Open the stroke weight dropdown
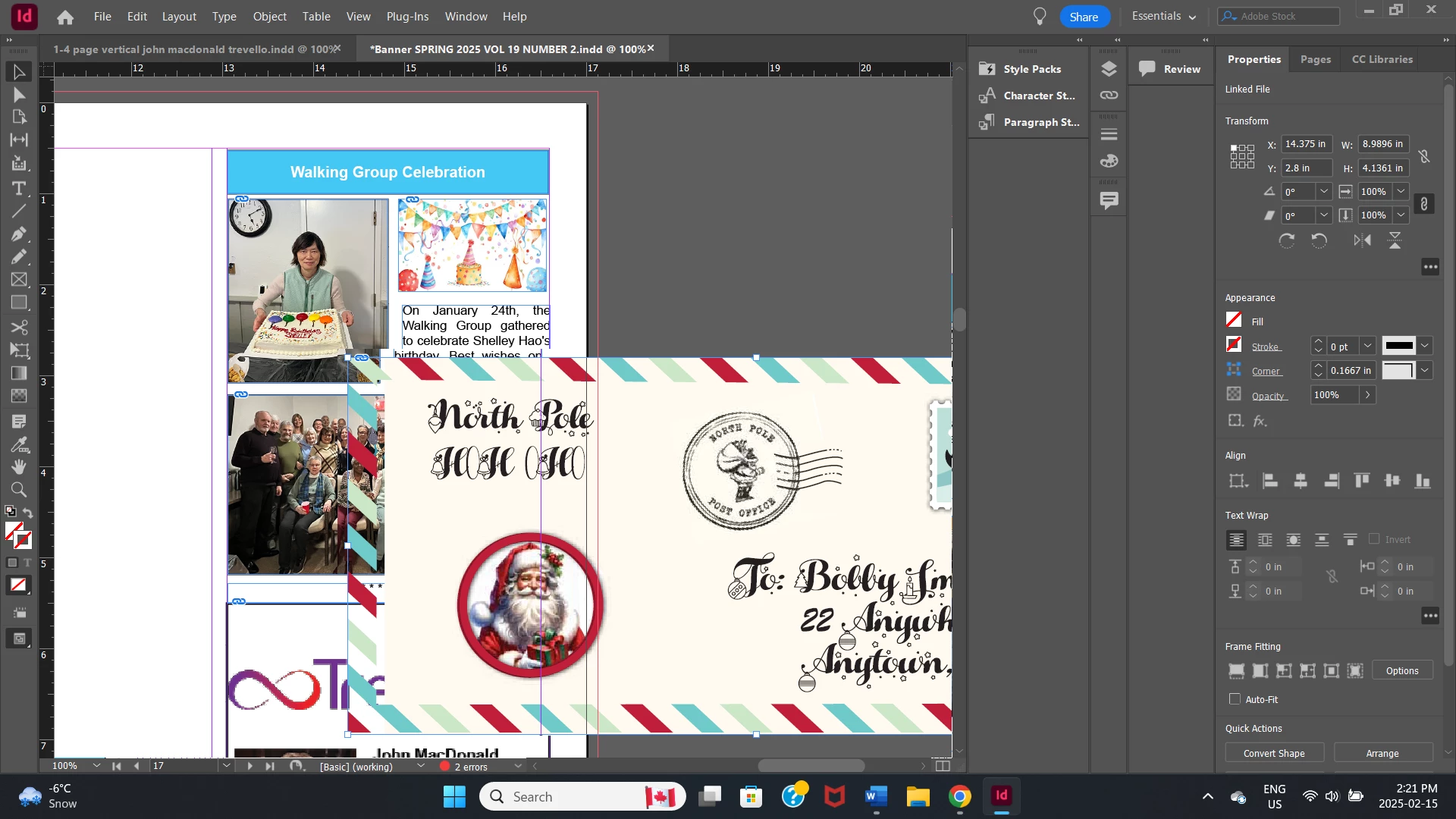 tap(1367, 347)
